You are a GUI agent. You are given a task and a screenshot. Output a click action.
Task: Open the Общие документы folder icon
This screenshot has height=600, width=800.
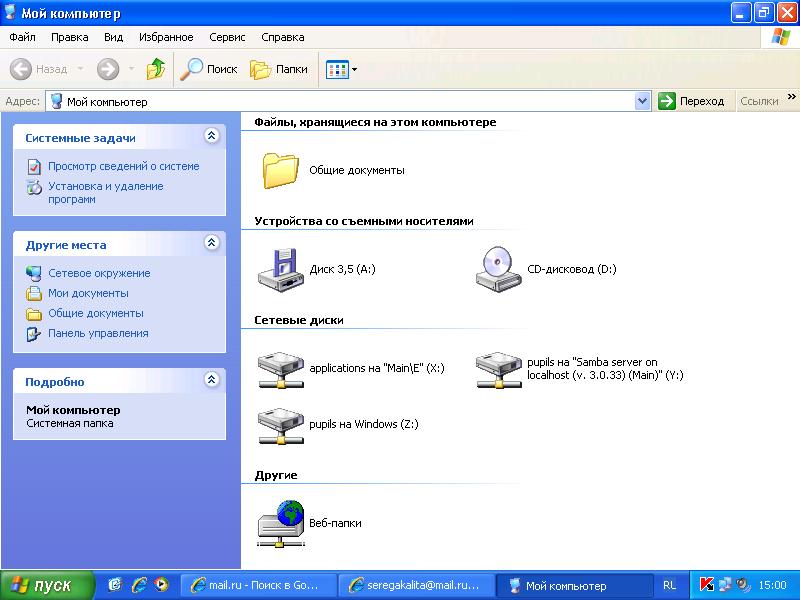coord(281,170)
